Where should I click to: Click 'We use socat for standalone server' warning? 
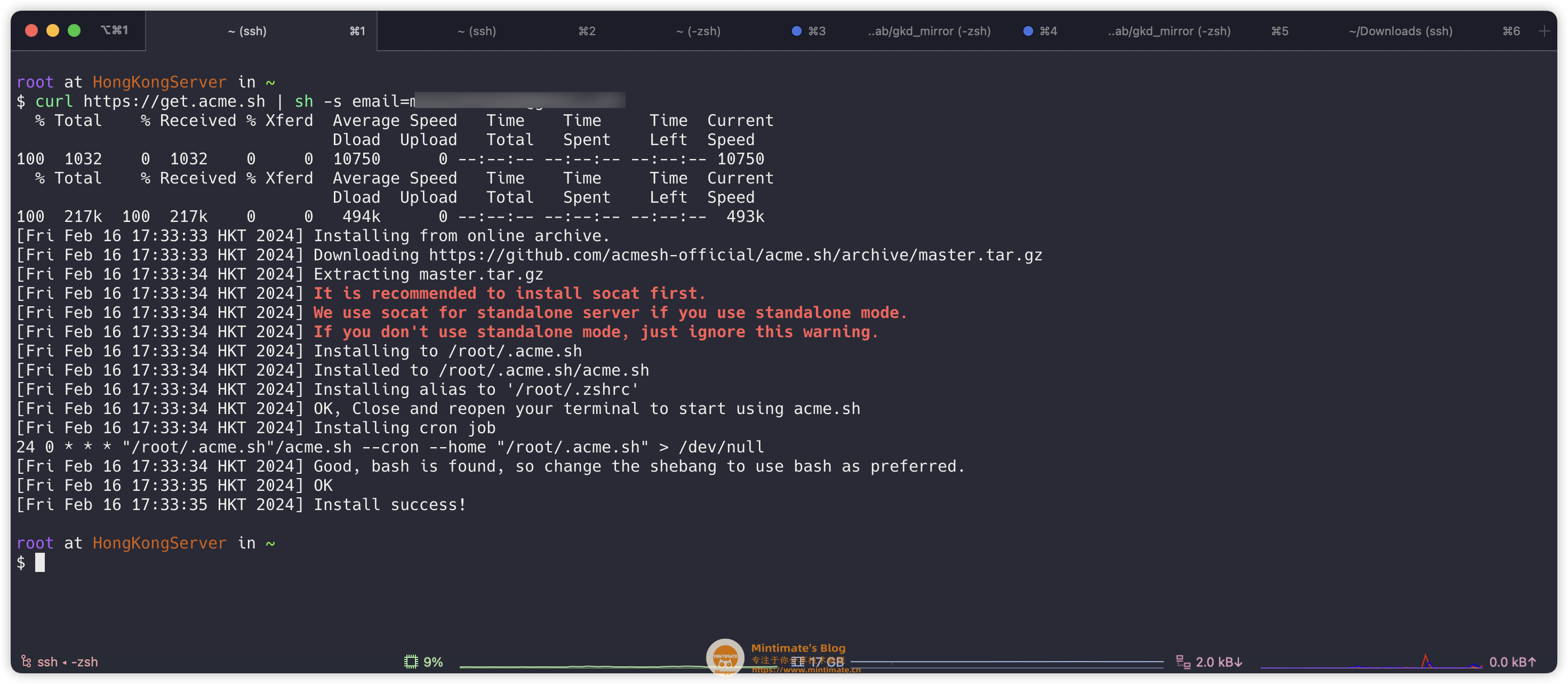pyautogui.click(x=610, y=313)
